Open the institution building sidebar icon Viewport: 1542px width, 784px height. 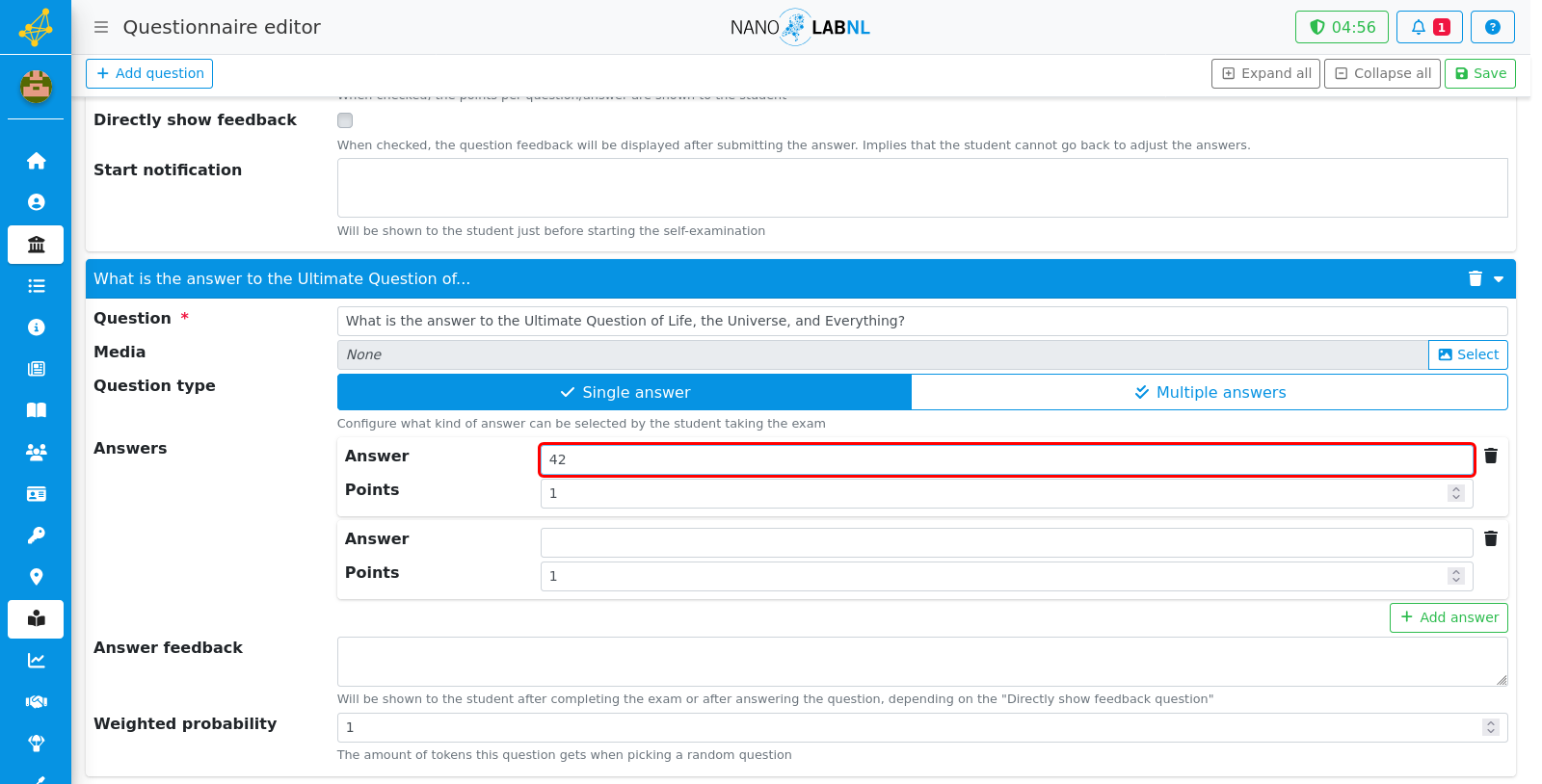[36, 245]
